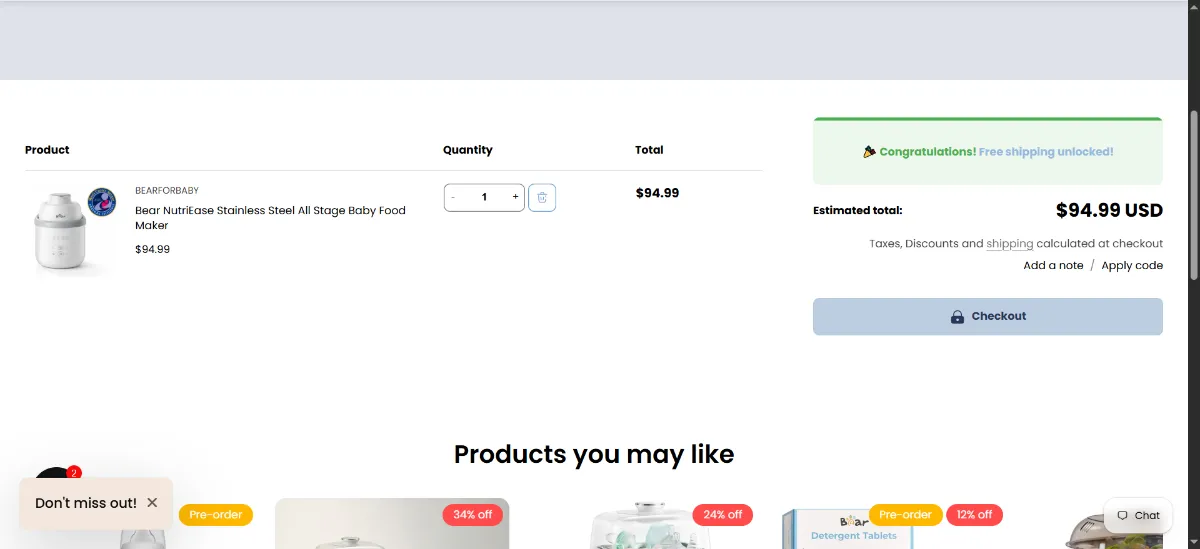Click the 12% off badge
The width and height of the screenshot is (1200, 549).
974,515
